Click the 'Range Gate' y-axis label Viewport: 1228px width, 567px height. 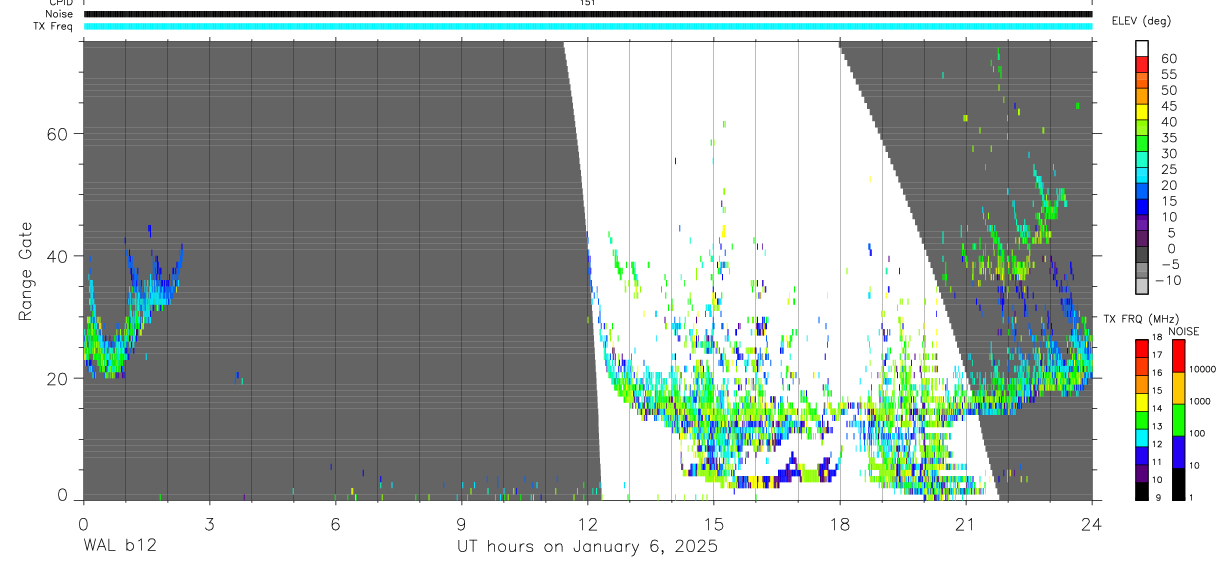click(27, 272)
